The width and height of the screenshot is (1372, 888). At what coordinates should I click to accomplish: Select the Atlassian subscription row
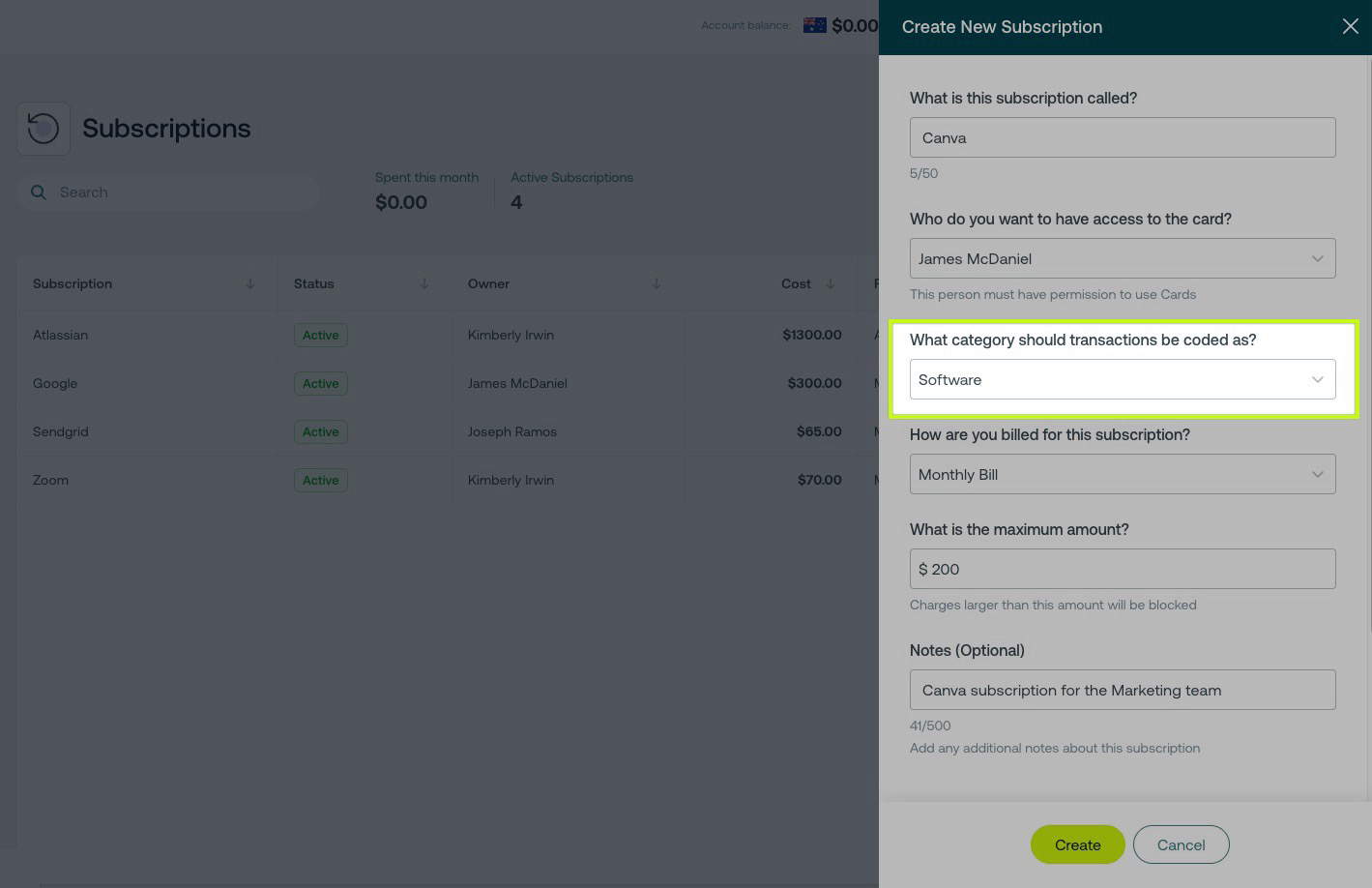pos(60,335)
